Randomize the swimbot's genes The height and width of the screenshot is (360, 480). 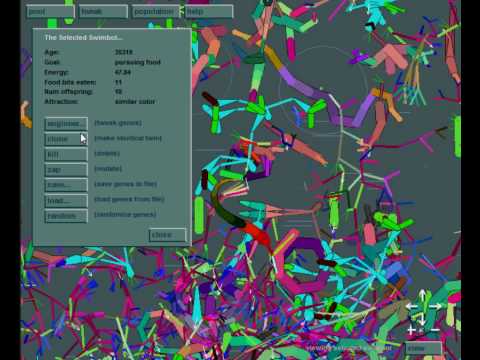(66, 216)
